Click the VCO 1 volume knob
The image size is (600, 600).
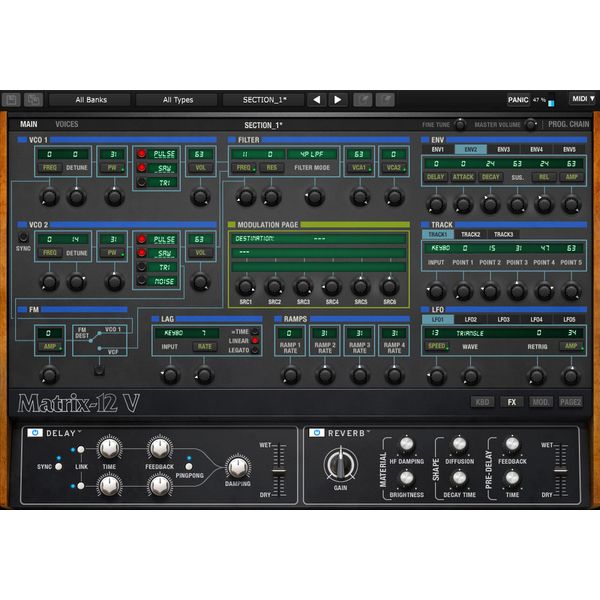tap(200, 197)
